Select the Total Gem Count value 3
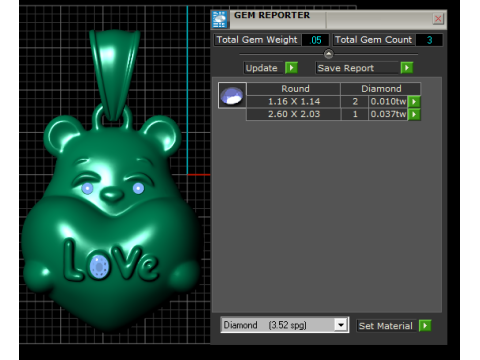The width and height of the screenshot is (480, 360). (x=429, y=40)
